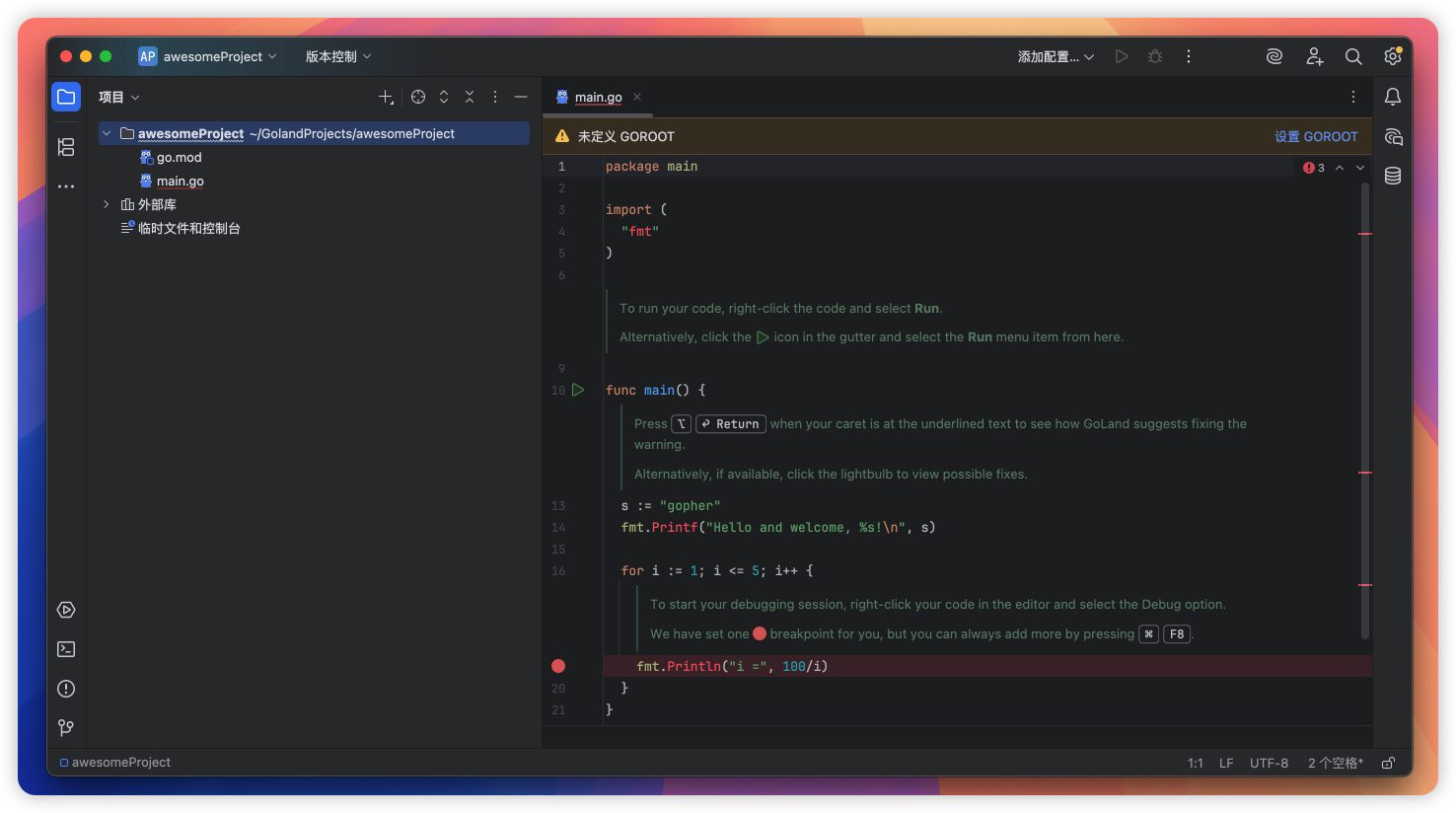Click the run gutter icon beside func main

point(578,391)
